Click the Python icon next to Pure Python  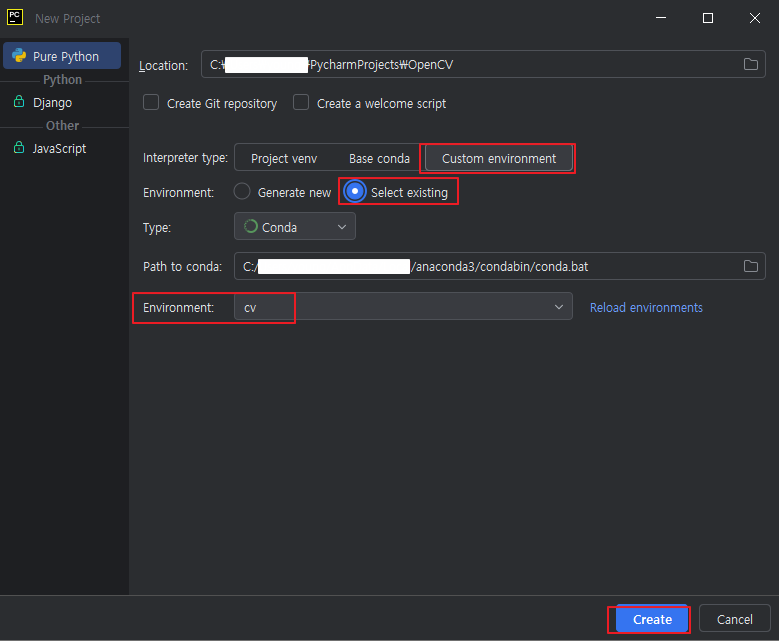pyautogui.click(x=19, y=55)
